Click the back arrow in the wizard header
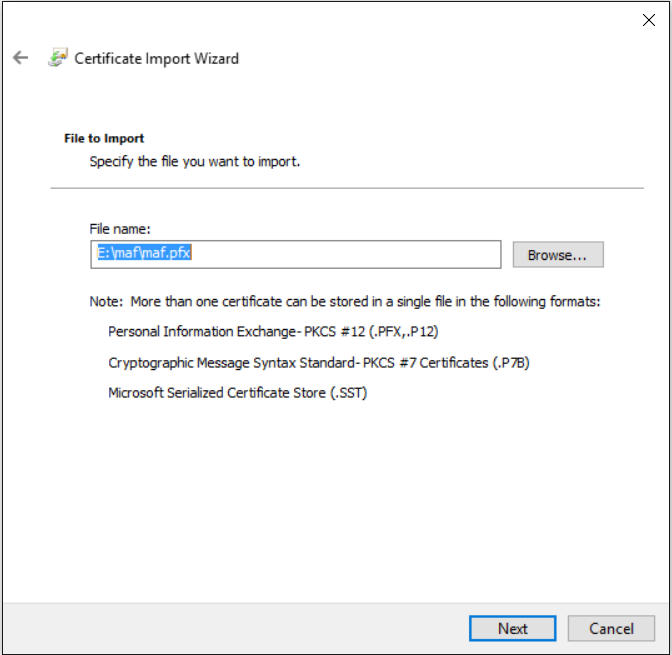 coord(20,58)
